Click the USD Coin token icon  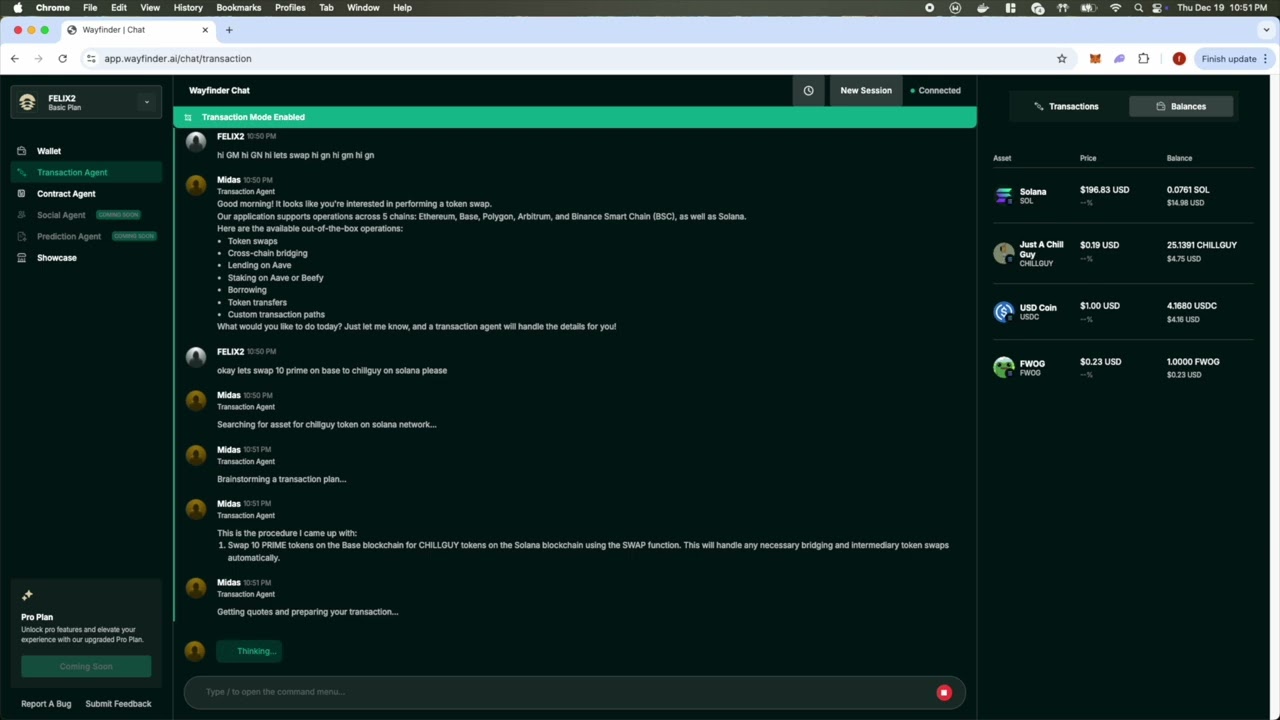pos(1003,312)
